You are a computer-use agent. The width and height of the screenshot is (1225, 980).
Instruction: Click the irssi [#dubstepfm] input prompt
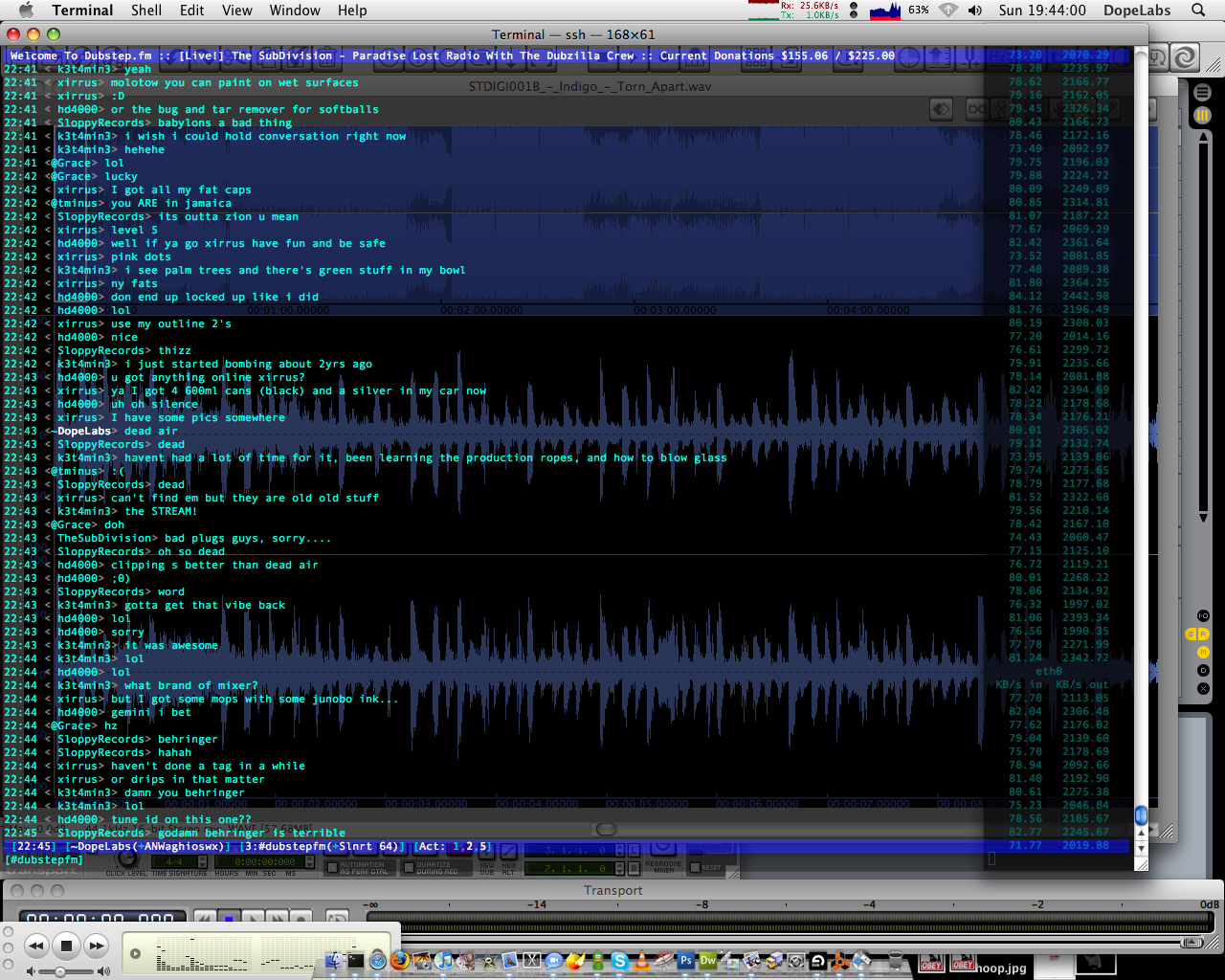tap(44, 859)
